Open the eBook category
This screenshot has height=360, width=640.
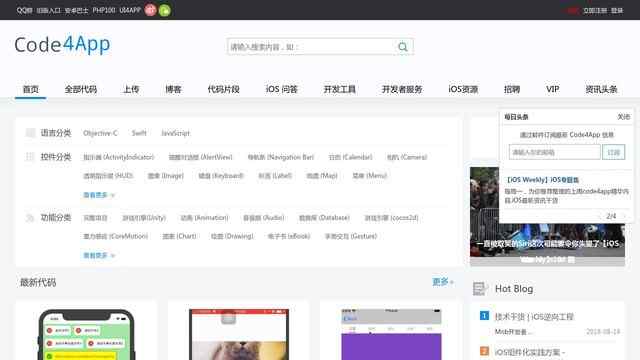pos(289,236)
